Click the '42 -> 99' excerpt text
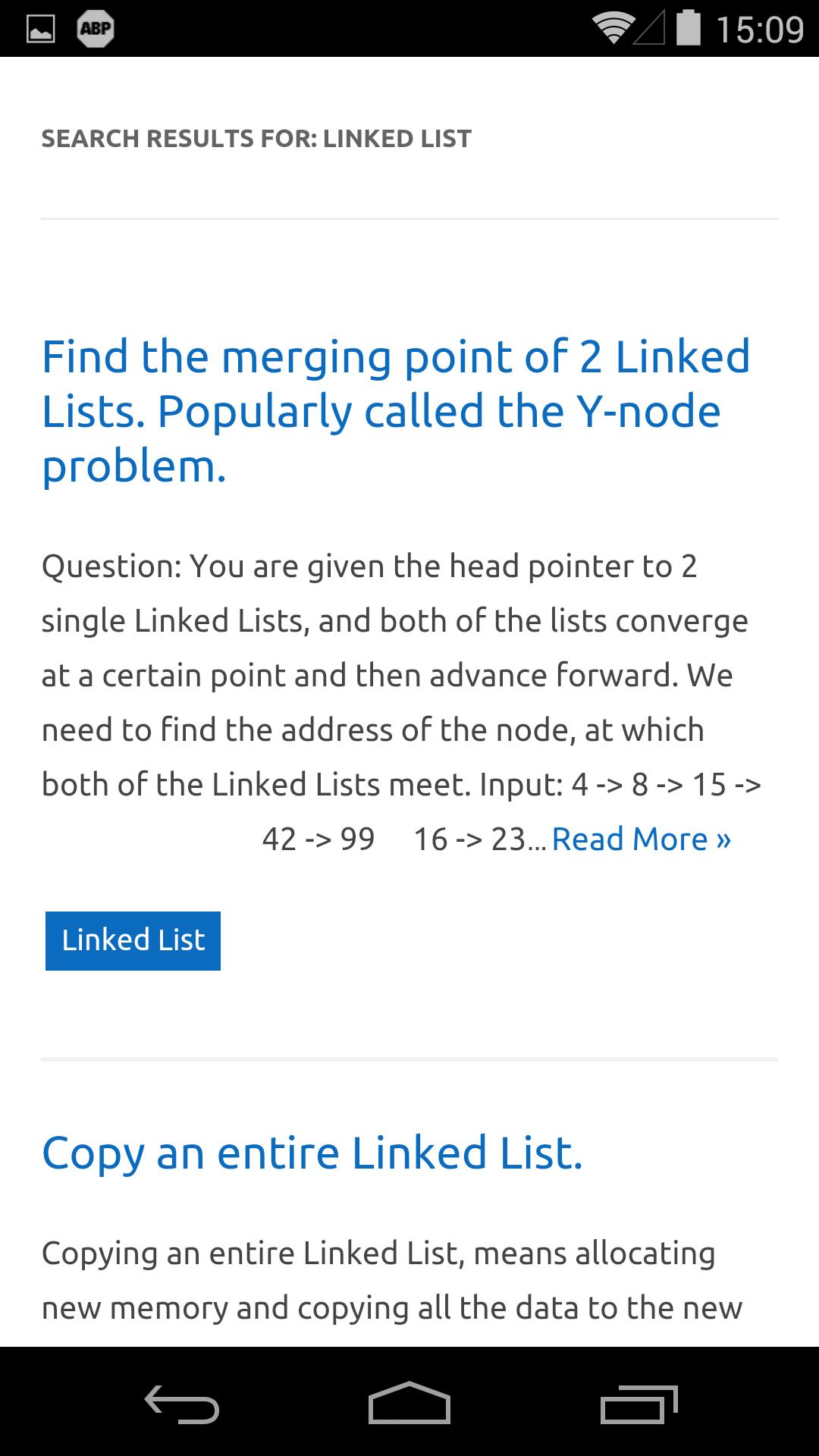 (x=318, y=839)
